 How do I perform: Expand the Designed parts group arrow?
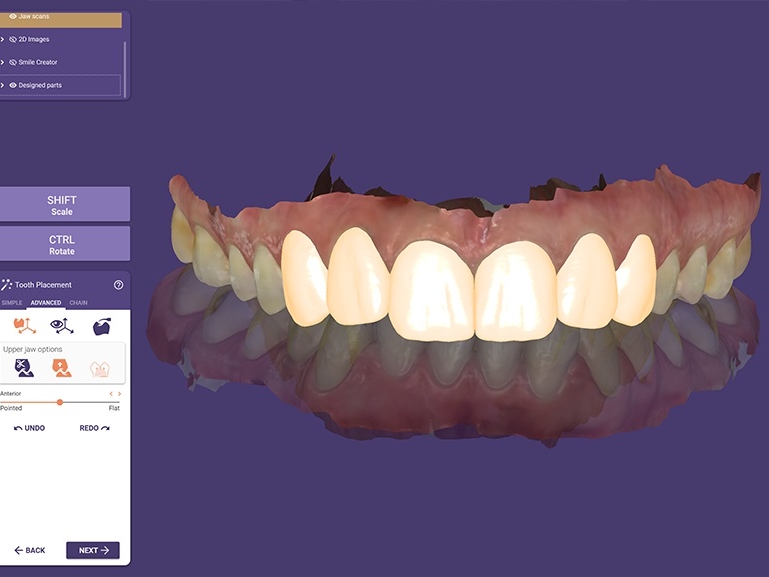click(2, 85)
